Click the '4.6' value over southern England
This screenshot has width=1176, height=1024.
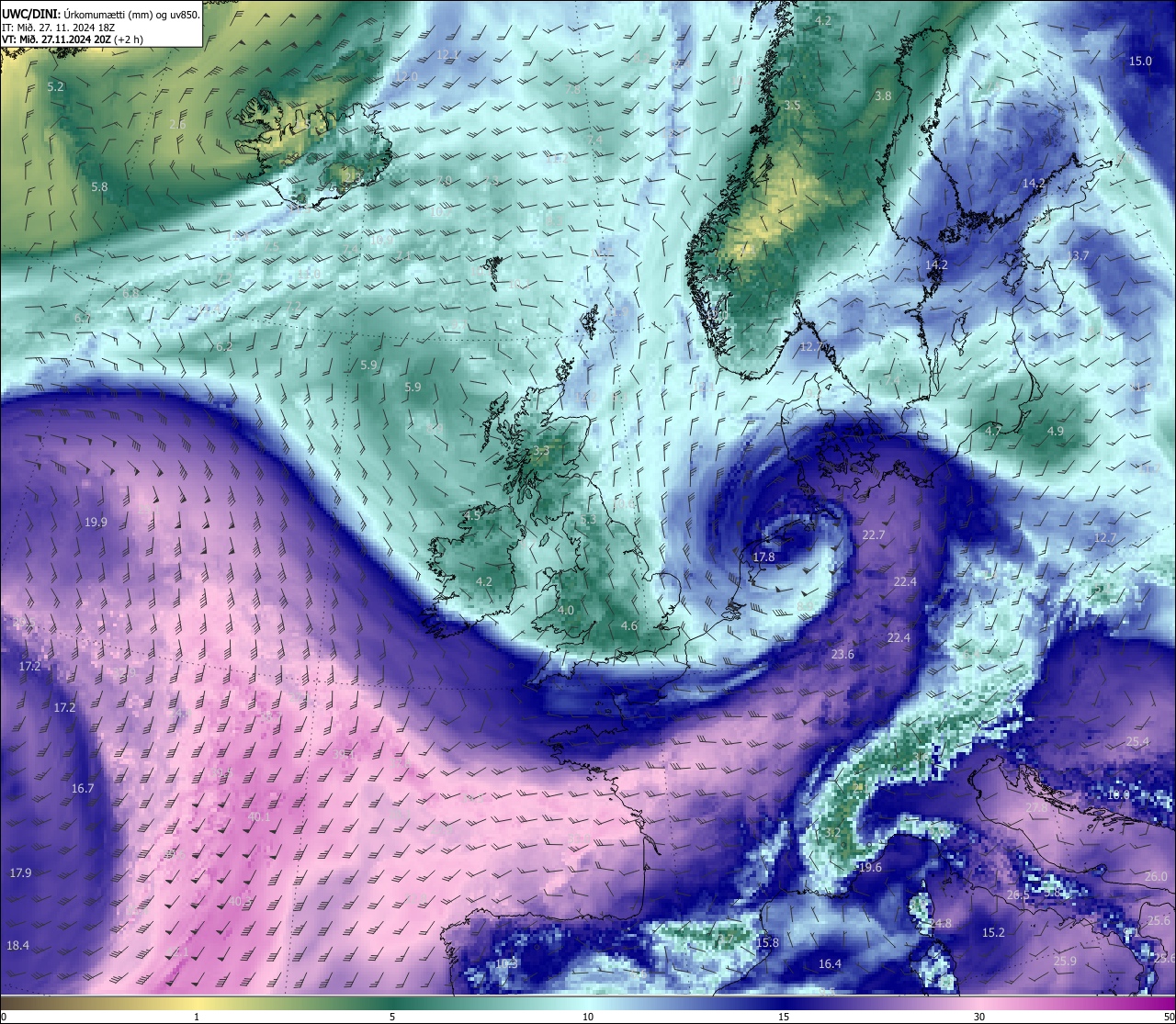pos(629,625)
